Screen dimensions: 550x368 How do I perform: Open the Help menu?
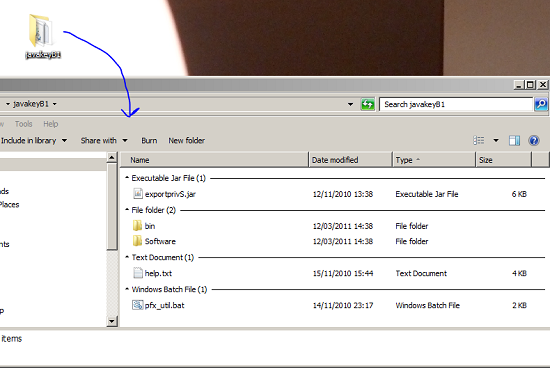coord(51,124)
